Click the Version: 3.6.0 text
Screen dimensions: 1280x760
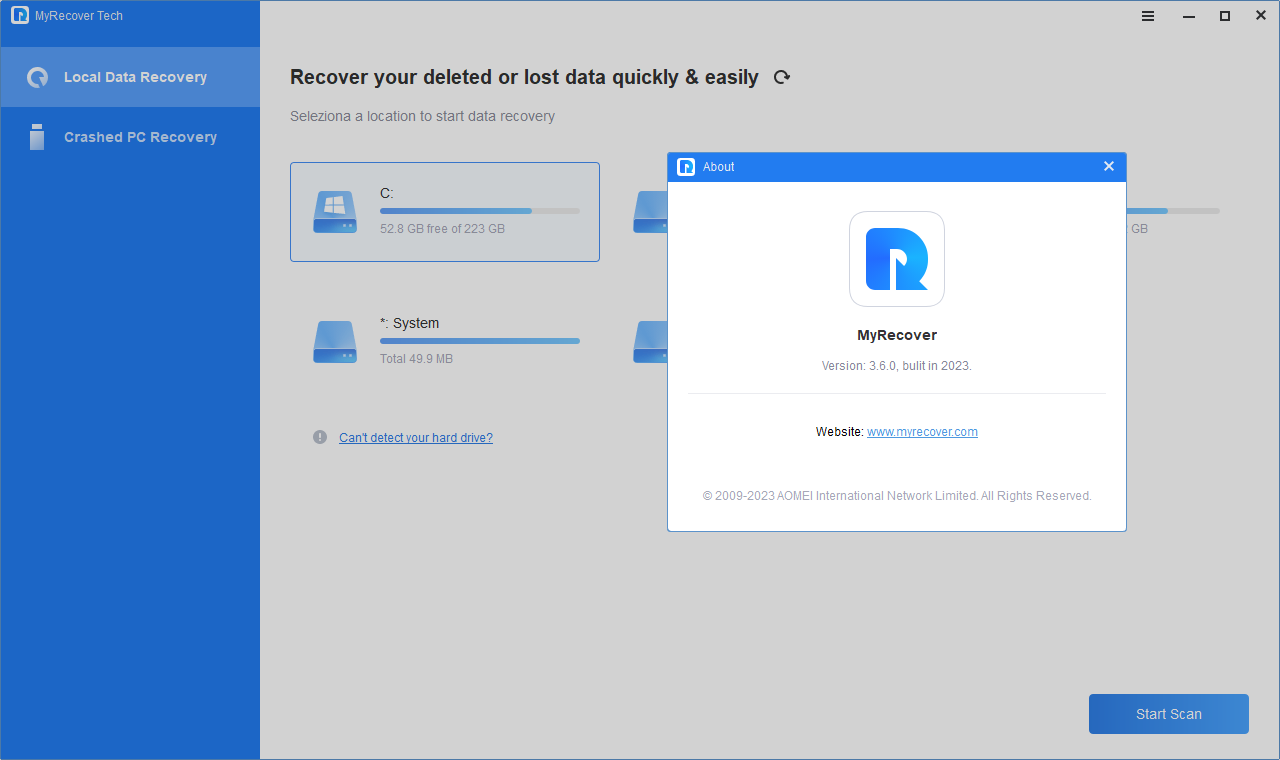[x=897, y=366]
